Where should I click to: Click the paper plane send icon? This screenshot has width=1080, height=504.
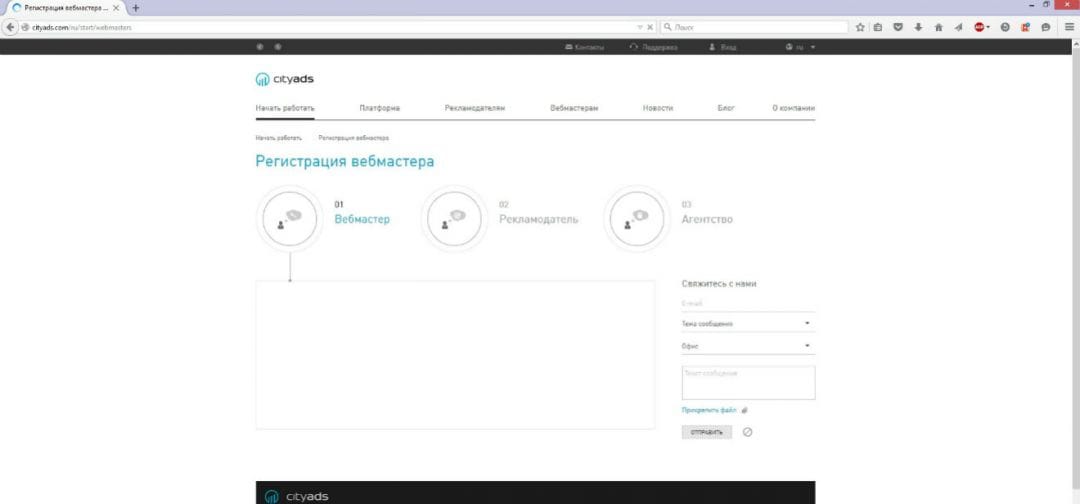pos(958,28)
